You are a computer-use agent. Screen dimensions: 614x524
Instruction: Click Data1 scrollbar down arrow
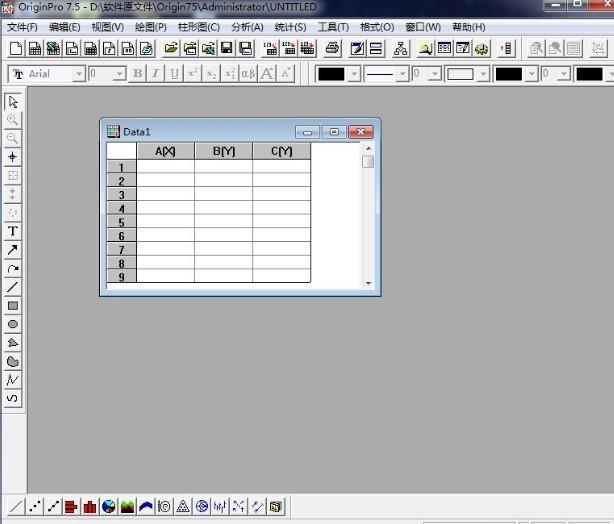pyautogui.click(x=368, y=283)
